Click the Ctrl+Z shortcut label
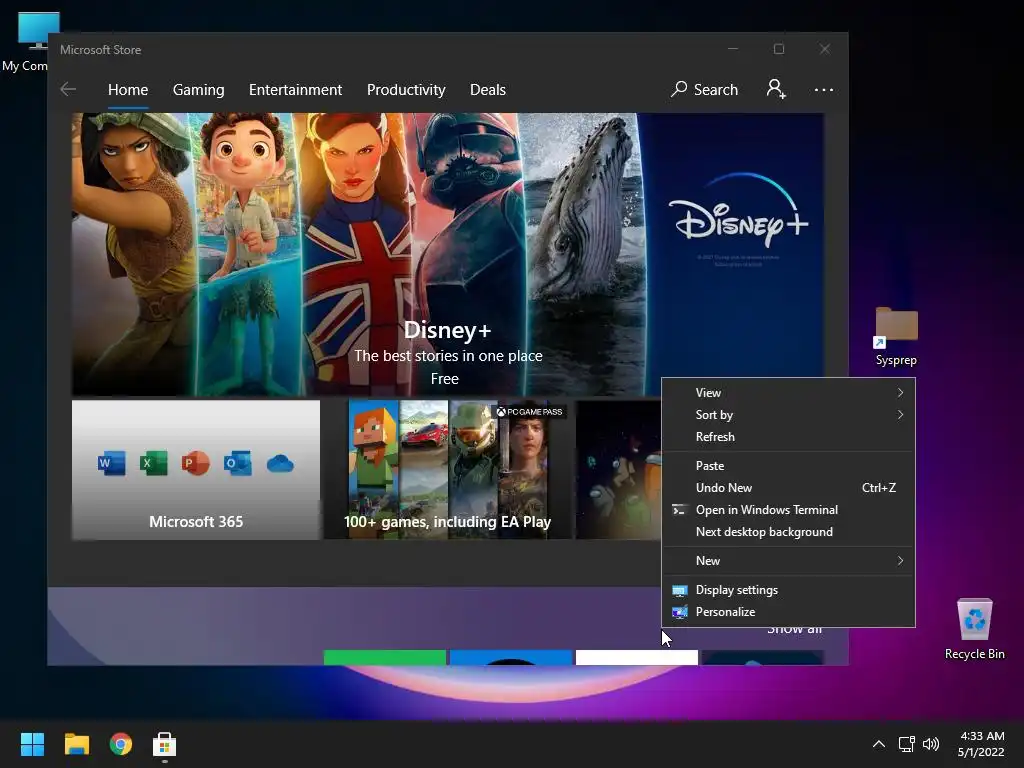 pyautogui.click(x=878, y=488)
